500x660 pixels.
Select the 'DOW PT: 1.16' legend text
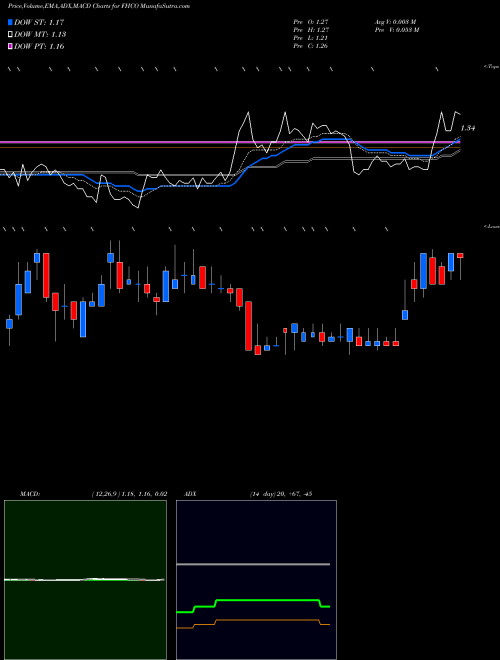39,46
